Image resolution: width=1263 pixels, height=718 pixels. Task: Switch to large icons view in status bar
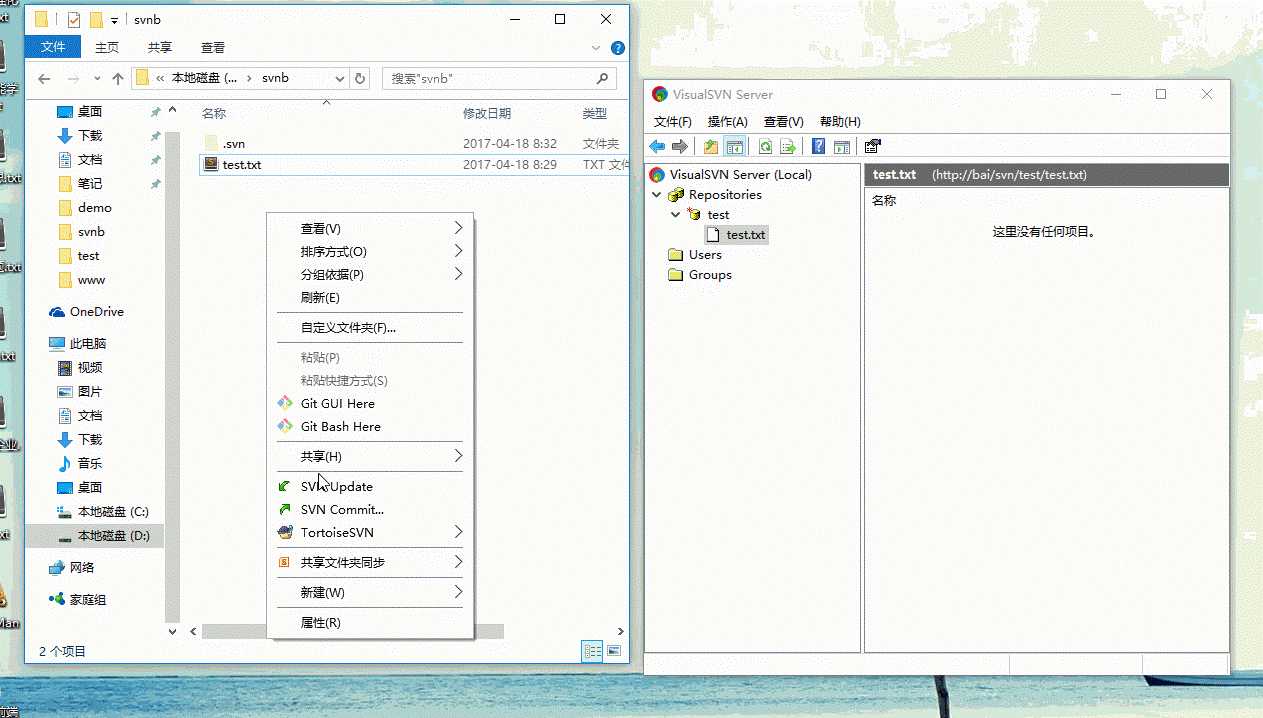click(613, 651)
